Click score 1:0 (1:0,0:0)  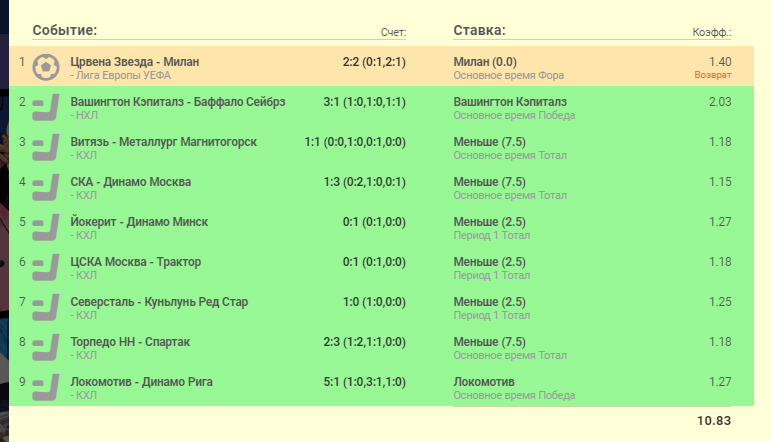[x=374, y=302]
